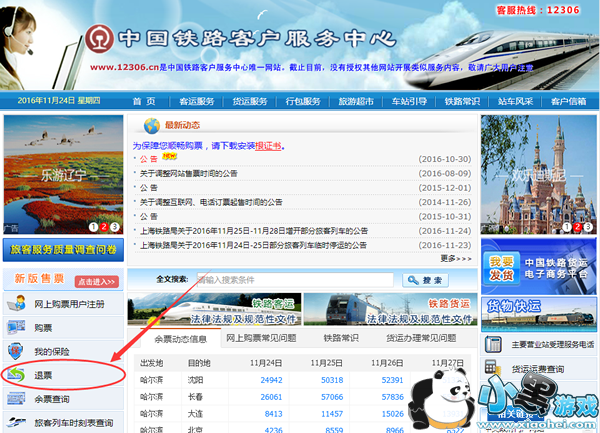The height and width of the screenshot is (433, 600).
Task: Click the calculator icon beside 货运运费查询
Action: point(492,368)
